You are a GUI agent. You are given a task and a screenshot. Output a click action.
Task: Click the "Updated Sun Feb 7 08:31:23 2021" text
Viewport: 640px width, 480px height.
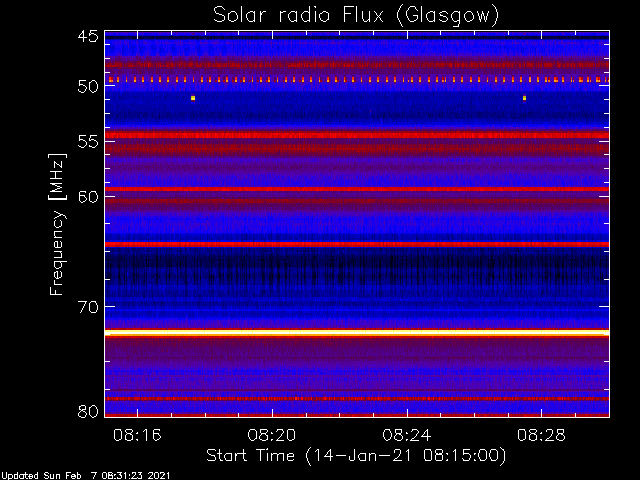(x=85, y=476)
